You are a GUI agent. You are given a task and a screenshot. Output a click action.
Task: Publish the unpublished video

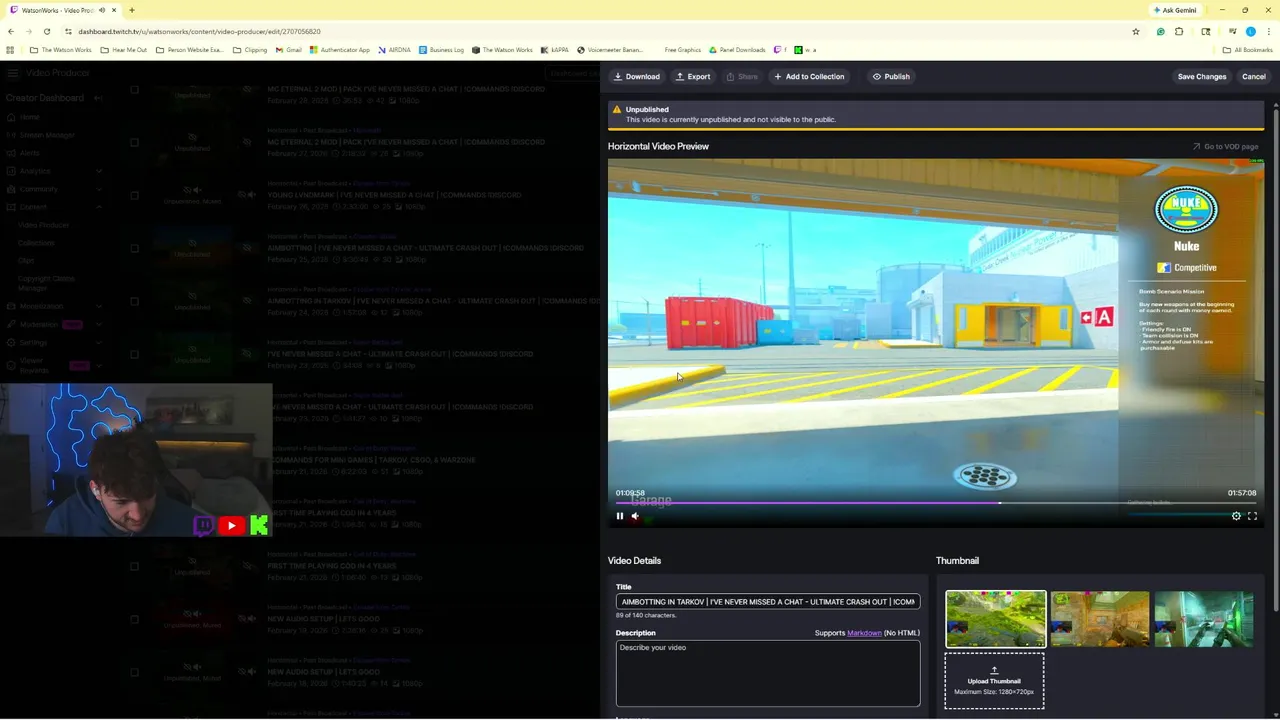pos(890,76)
